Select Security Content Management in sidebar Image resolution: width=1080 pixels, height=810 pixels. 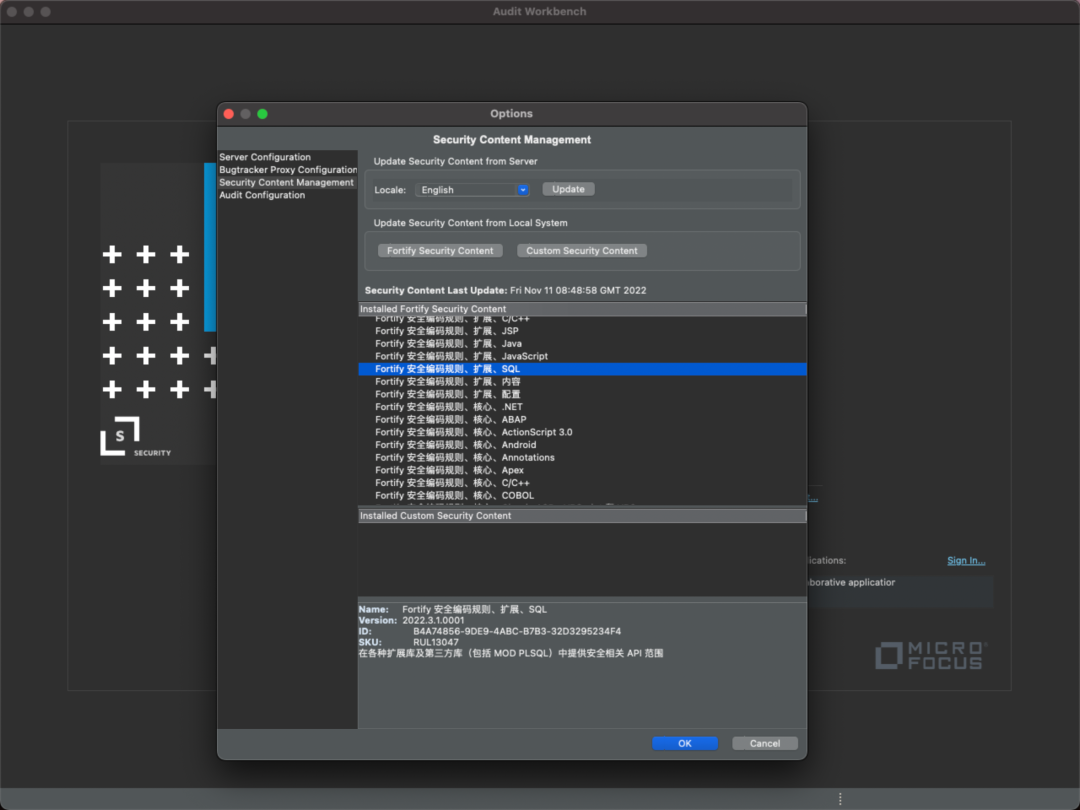287,183
